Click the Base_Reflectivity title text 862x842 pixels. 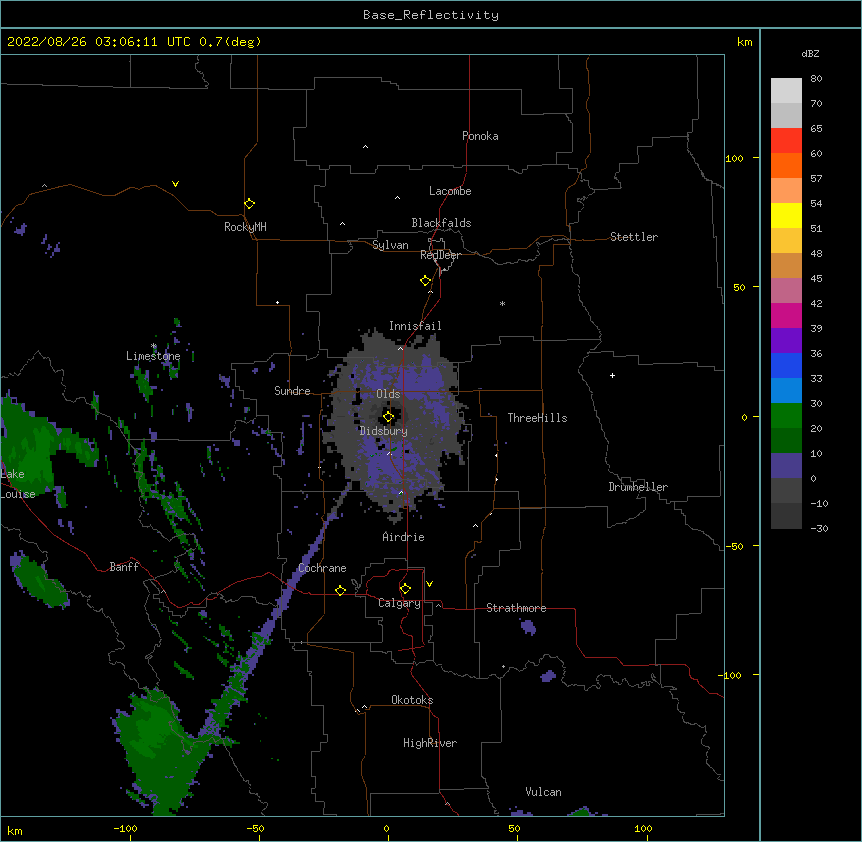pos(431,15)
